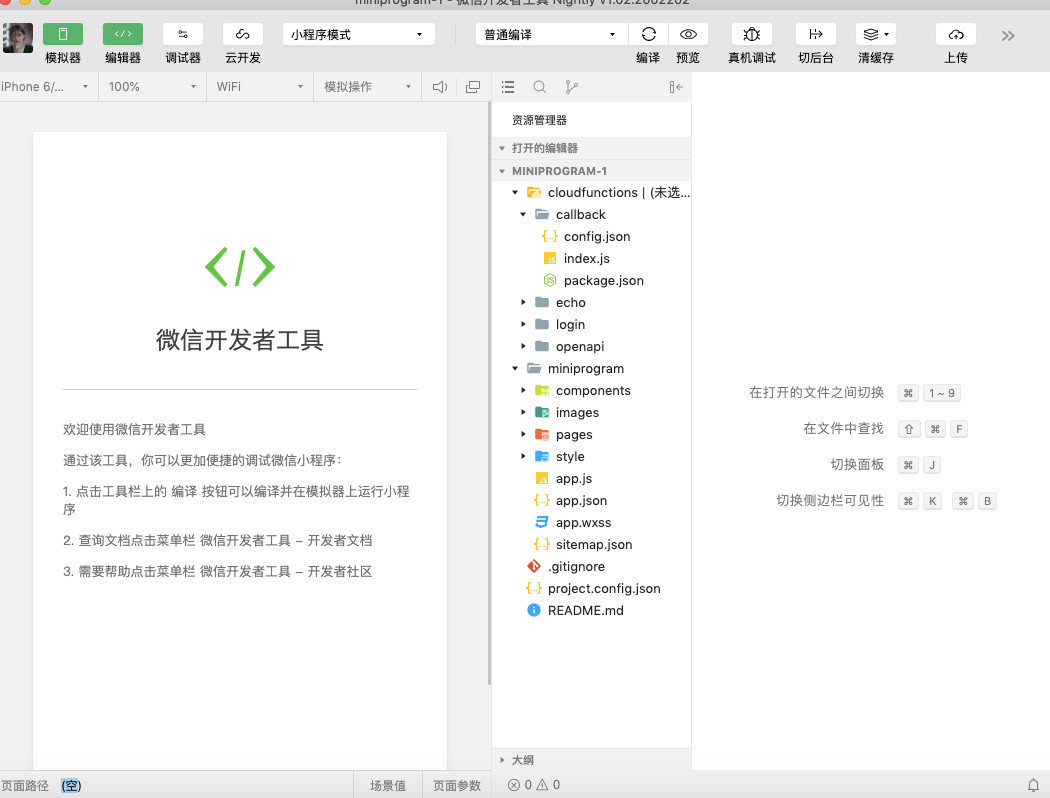The image size is (1050, 798).
Task: Click the upload (上传) cloud icon
Action: tap(956, 34)
